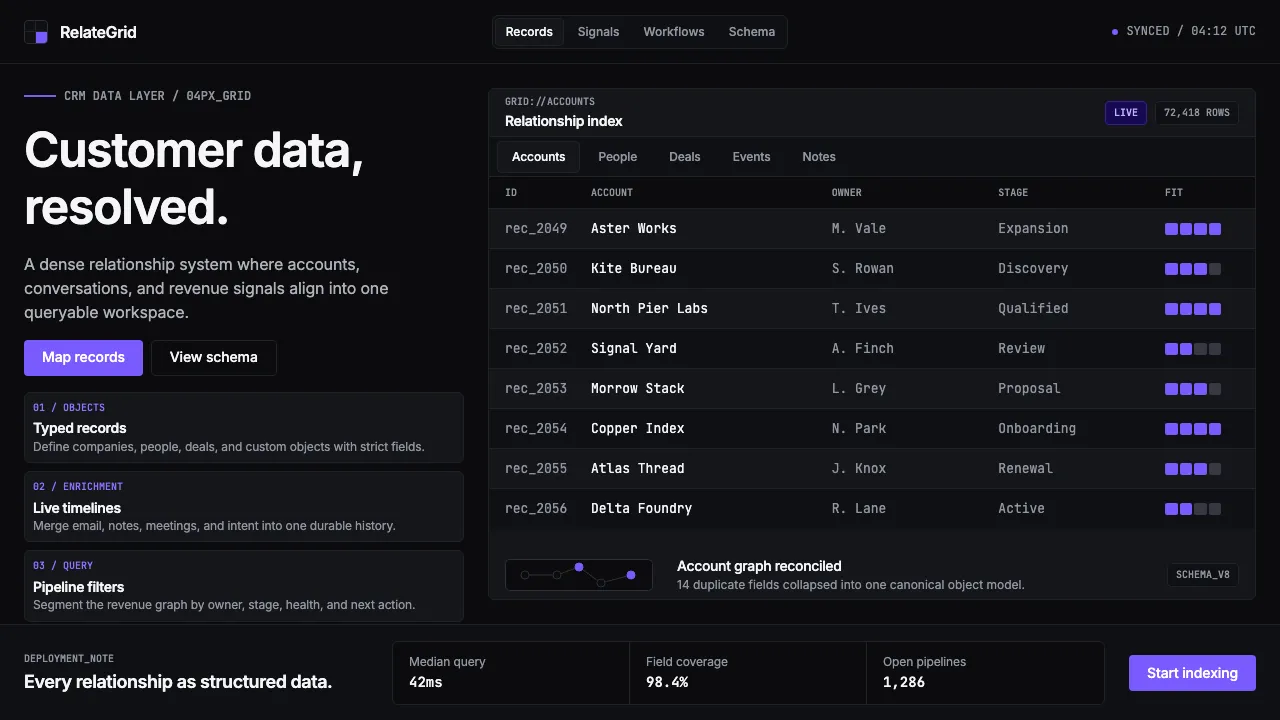Click the Median query 42ms stat
This screenshot has height=720, width=1280.
pos(511,673)
